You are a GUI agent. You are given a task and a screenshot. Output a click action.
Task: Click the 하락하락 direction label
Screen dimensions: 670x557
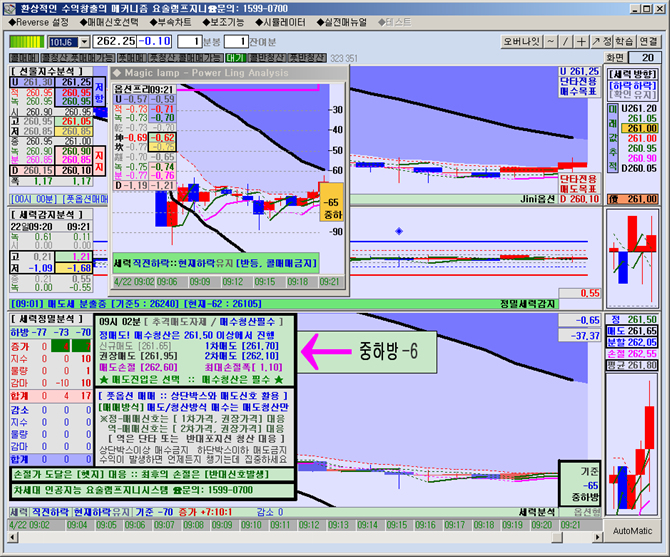(632, 85)
